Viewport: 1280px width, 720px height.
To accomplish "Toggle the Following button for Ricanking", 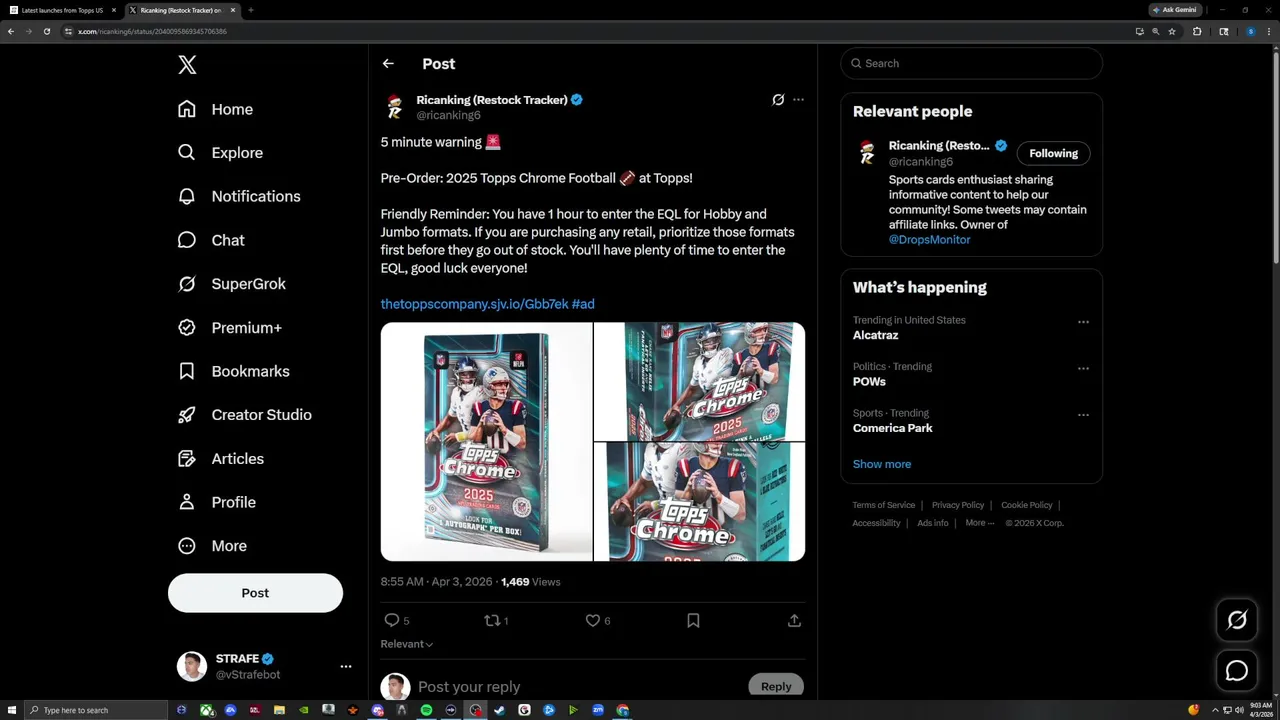I will [x=1054, y=153].
